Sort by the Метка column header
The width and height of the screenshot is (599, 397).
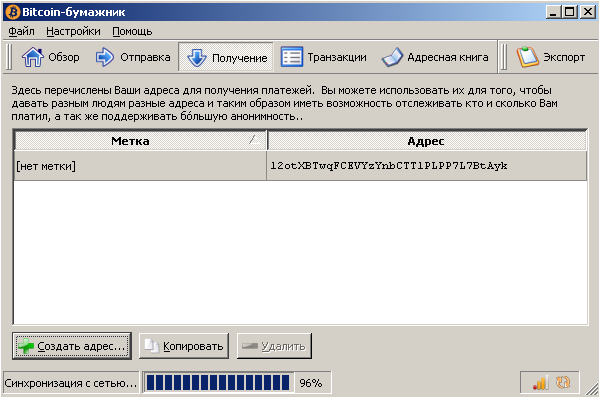tap(140, 141)
